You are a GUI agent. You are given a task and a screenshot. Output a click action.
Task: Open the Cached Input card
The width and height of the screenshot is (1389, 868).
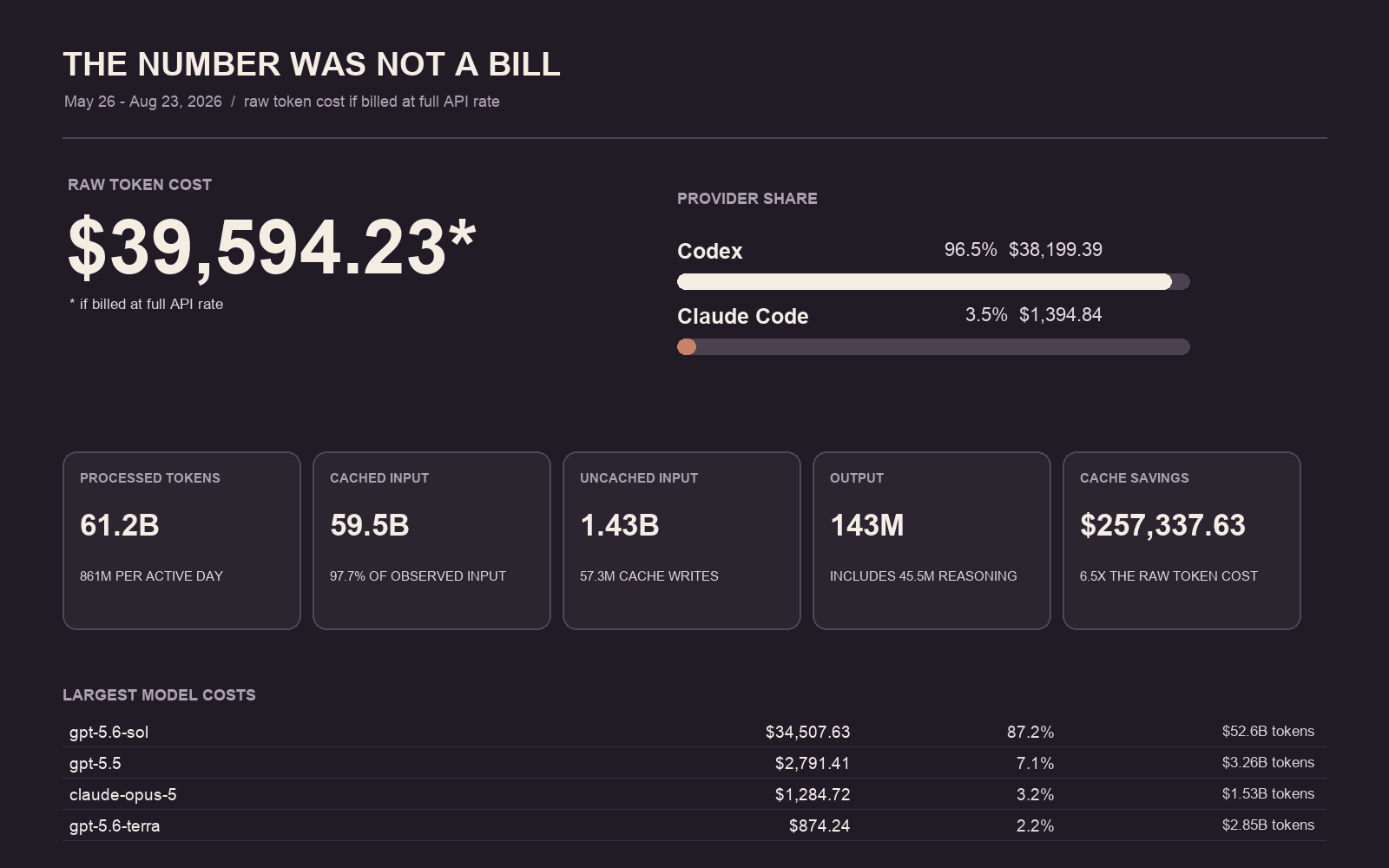pos(431,541)
